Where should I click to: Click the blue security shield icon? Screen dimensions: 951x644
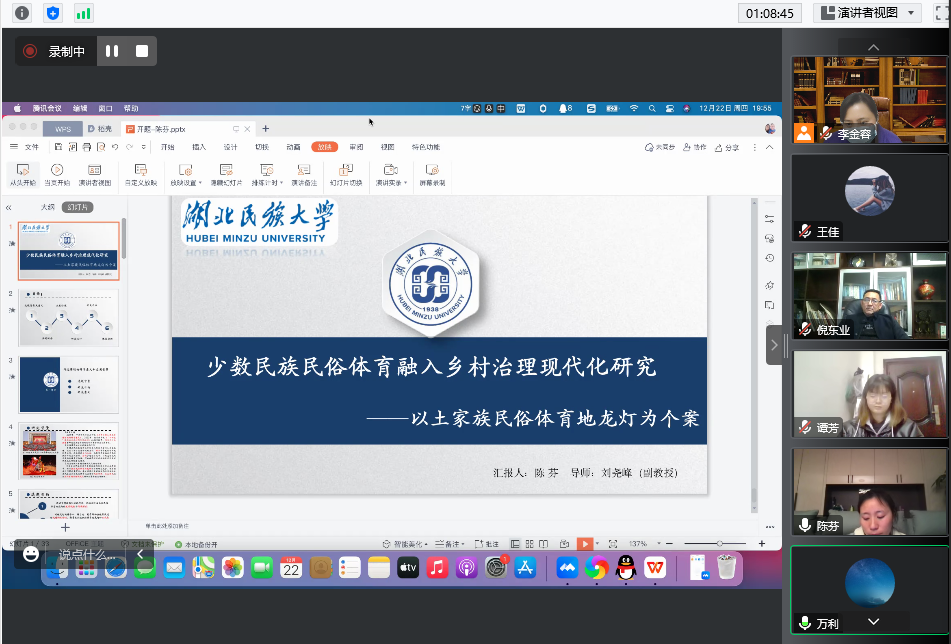point(52,13)
